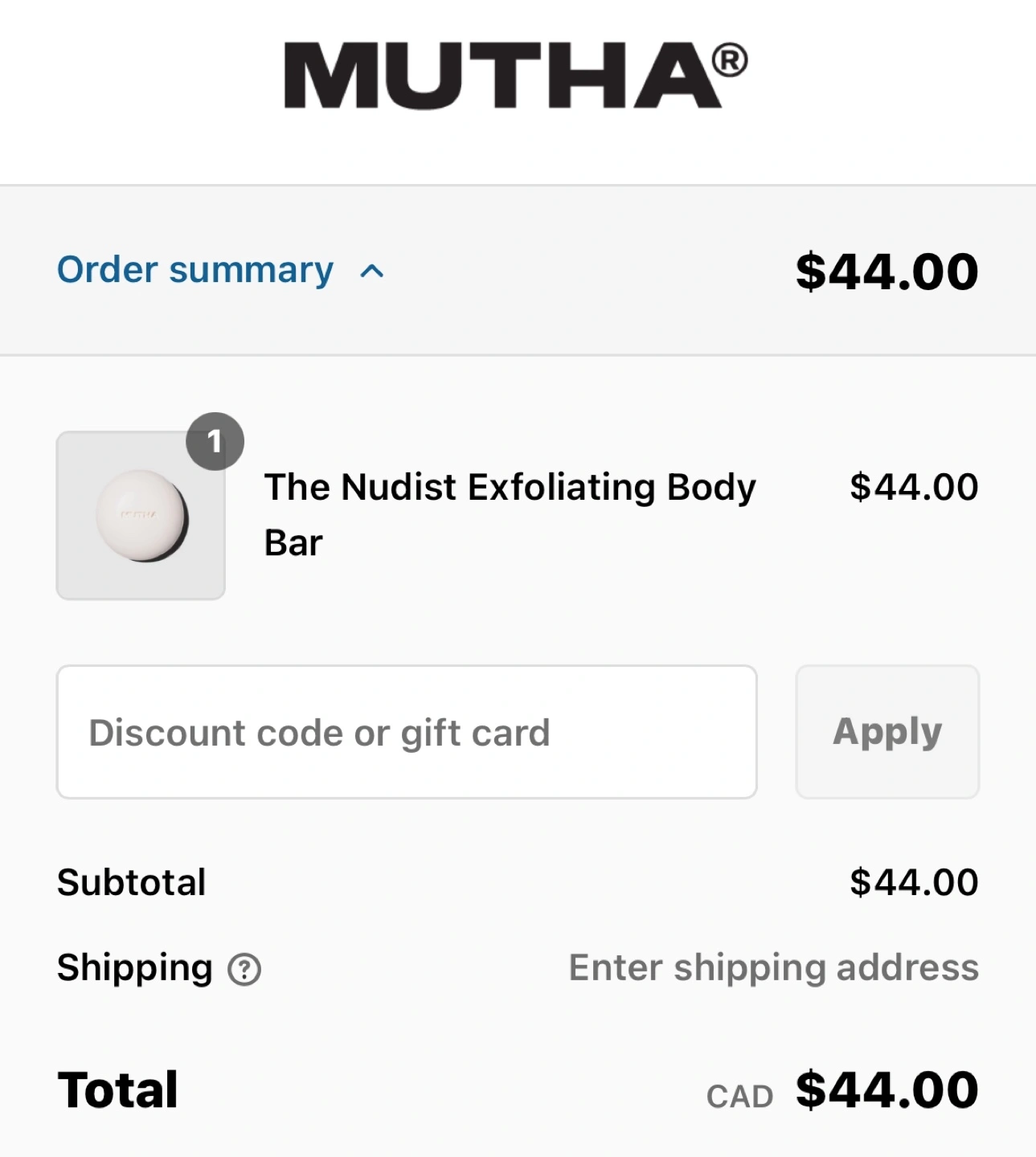Click the Subtotal label

(132, 882)
